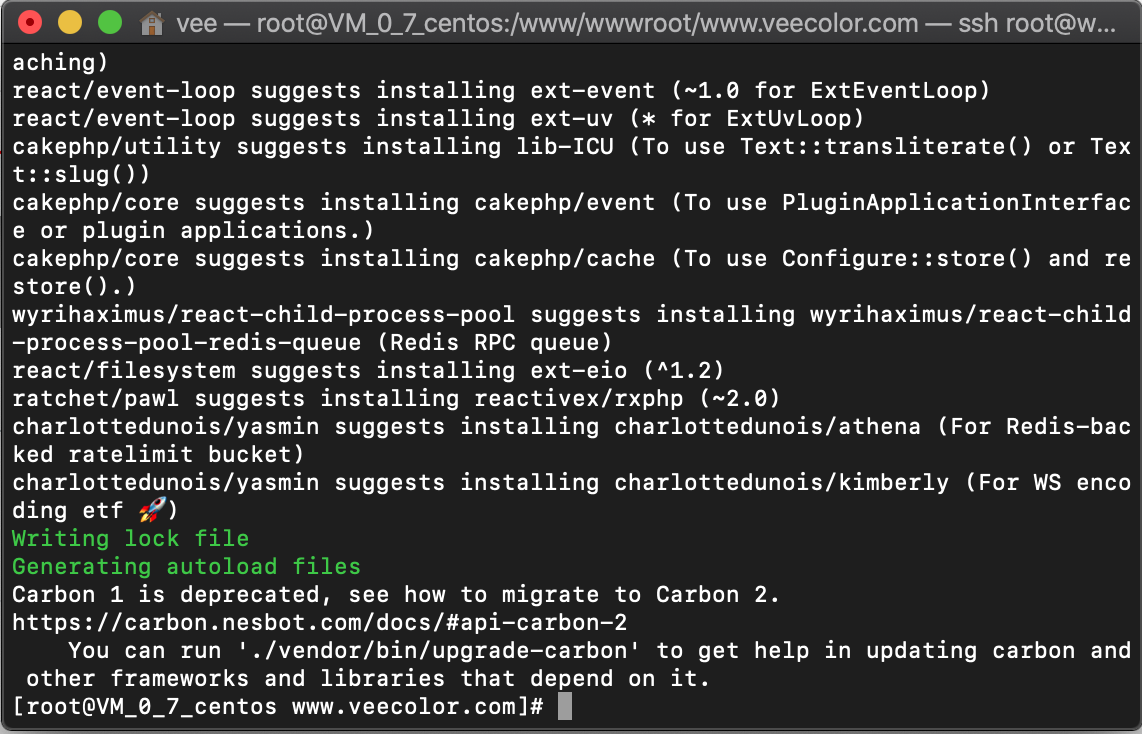Click 'react/filesystem' package name
The image size is (1142, 734).
coord(124,371)
